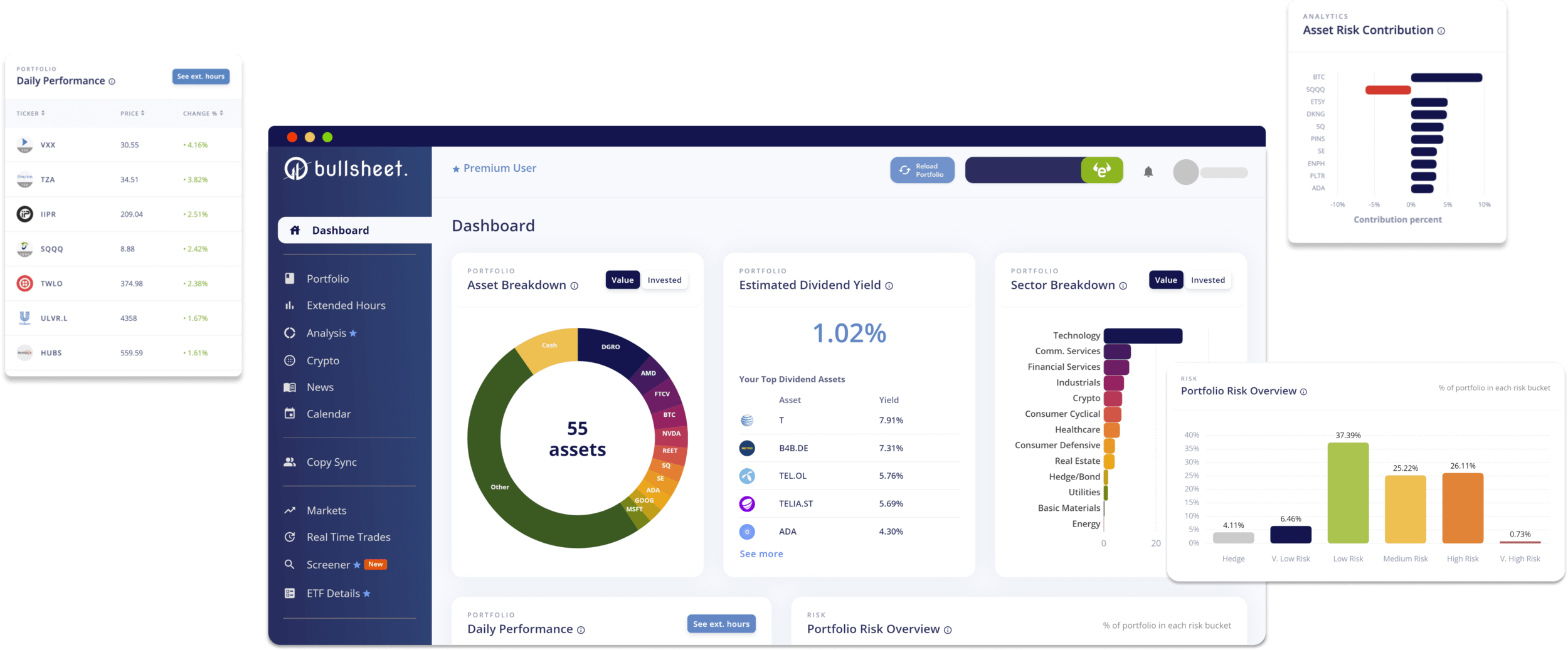Viewport: 1568px width, 650px height.
Task: Click the Reload Portfolio button
Action: (x=922, y=170)
